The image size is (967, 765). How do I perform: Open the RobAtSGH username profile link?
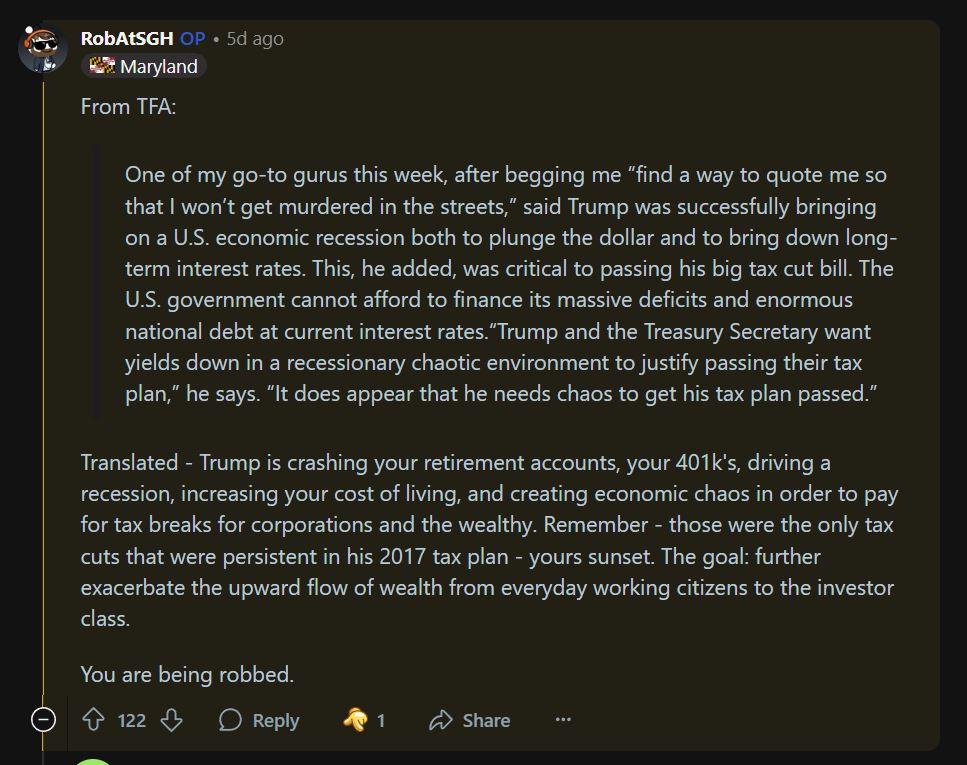(127, 38)
